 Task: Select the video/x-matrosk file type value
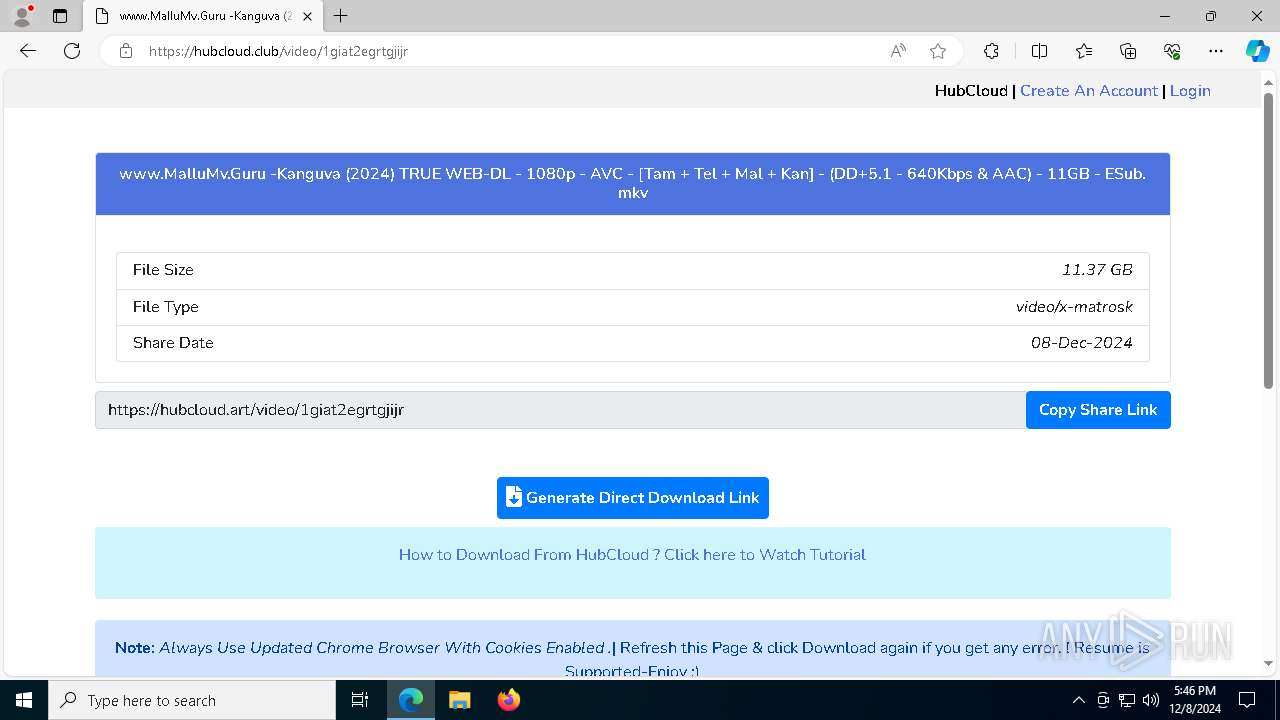pos(1074,307)
